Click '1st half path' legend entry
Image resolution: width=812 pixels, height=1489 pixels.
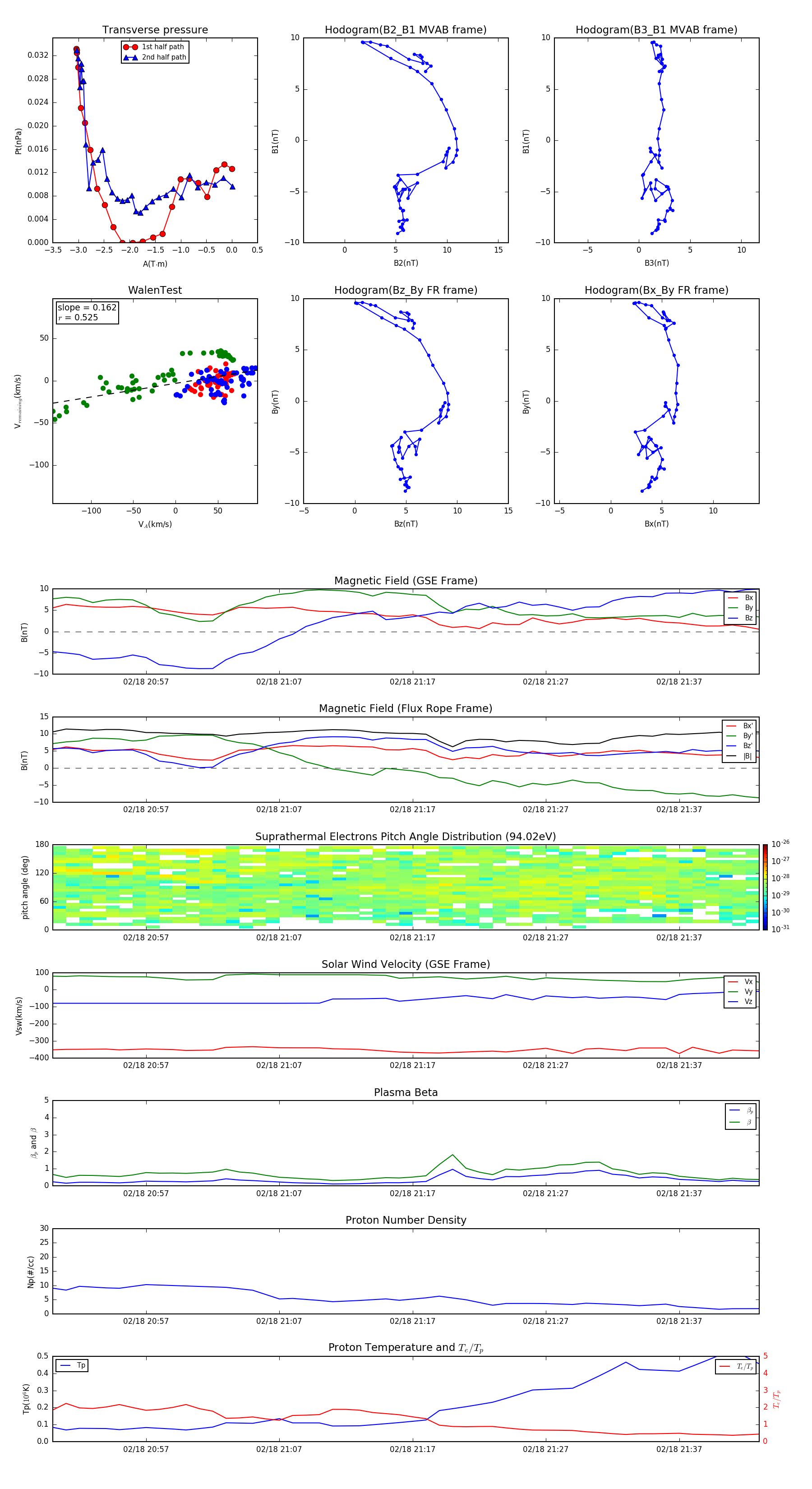click(x=155, y=47)
